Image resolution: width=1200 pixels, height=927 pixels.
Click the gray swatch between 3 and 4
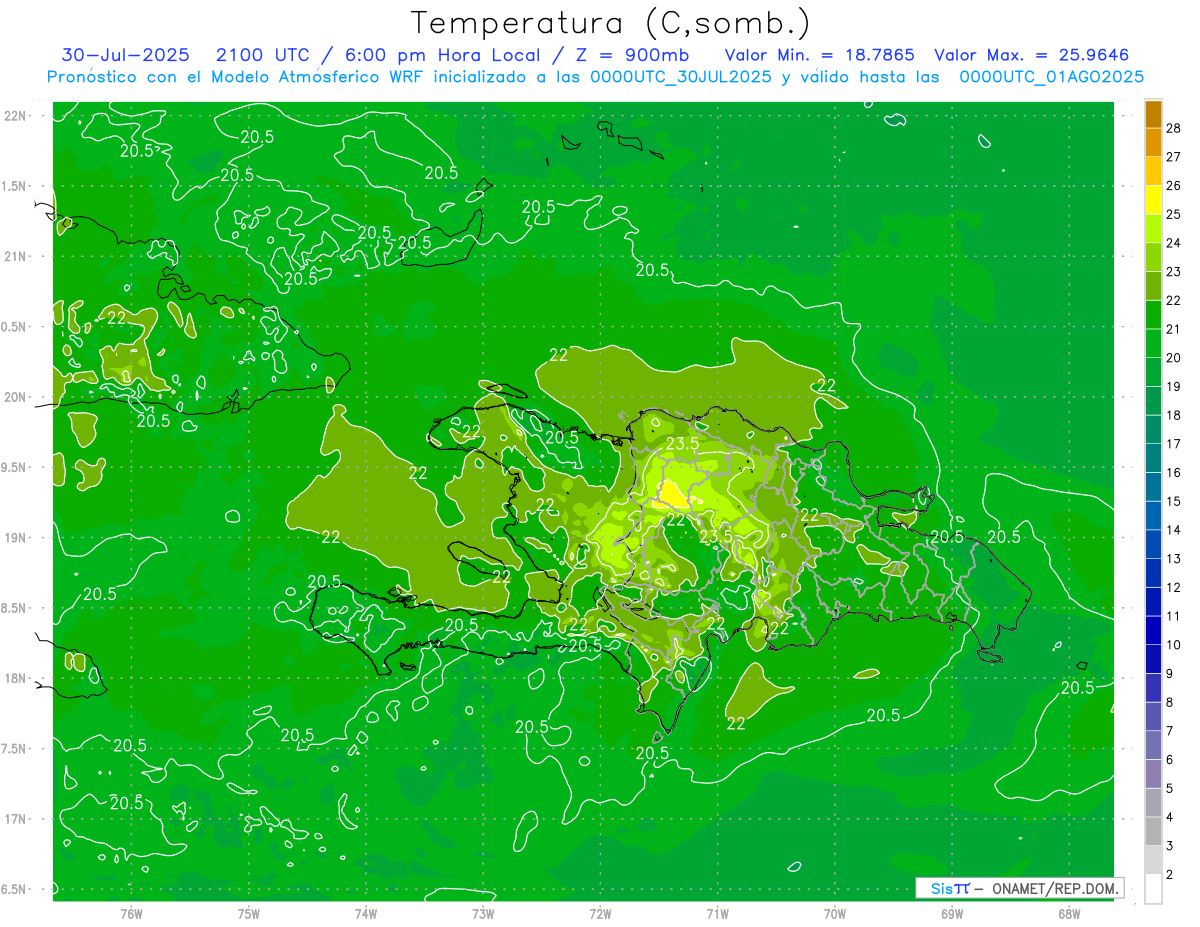(1153, 832)
